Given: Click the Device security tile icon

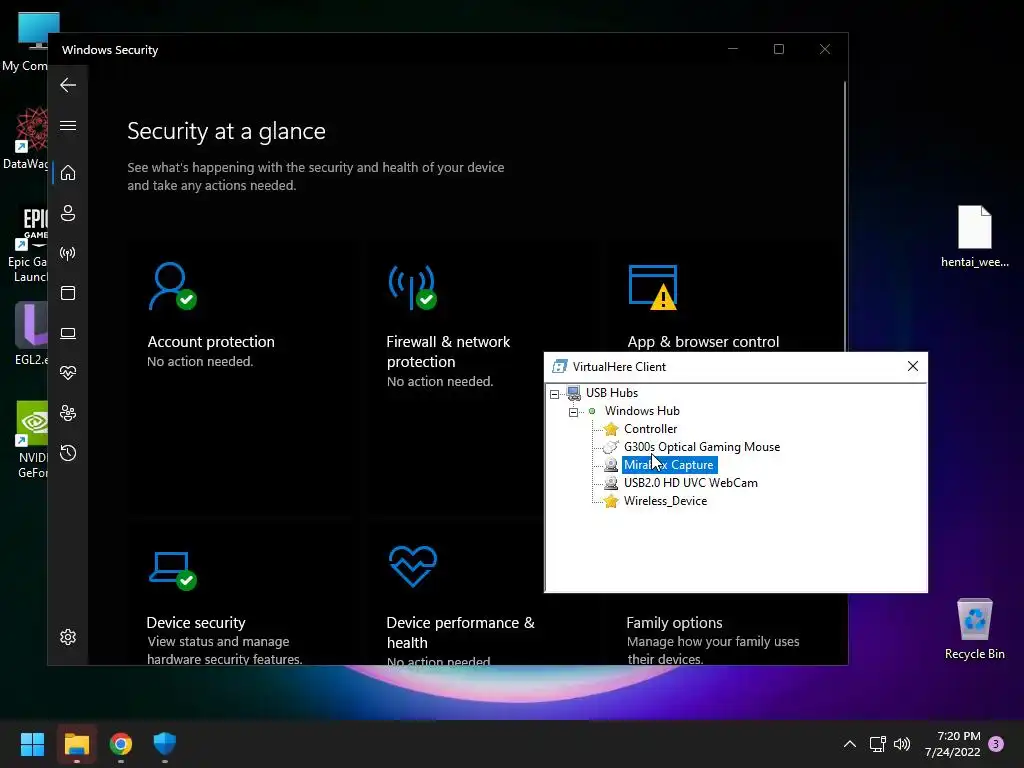Looking at the screenshot, I should (x=172, y=571).
